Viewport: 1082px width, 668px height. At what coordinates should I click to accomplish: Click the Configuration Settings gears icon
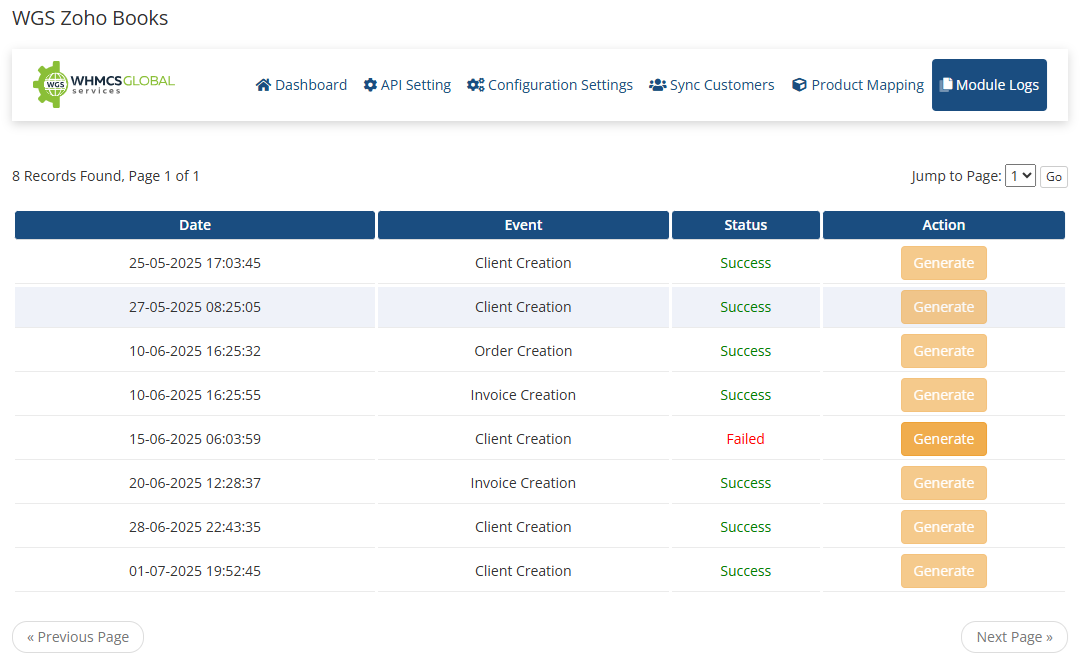tap(476, 85)
